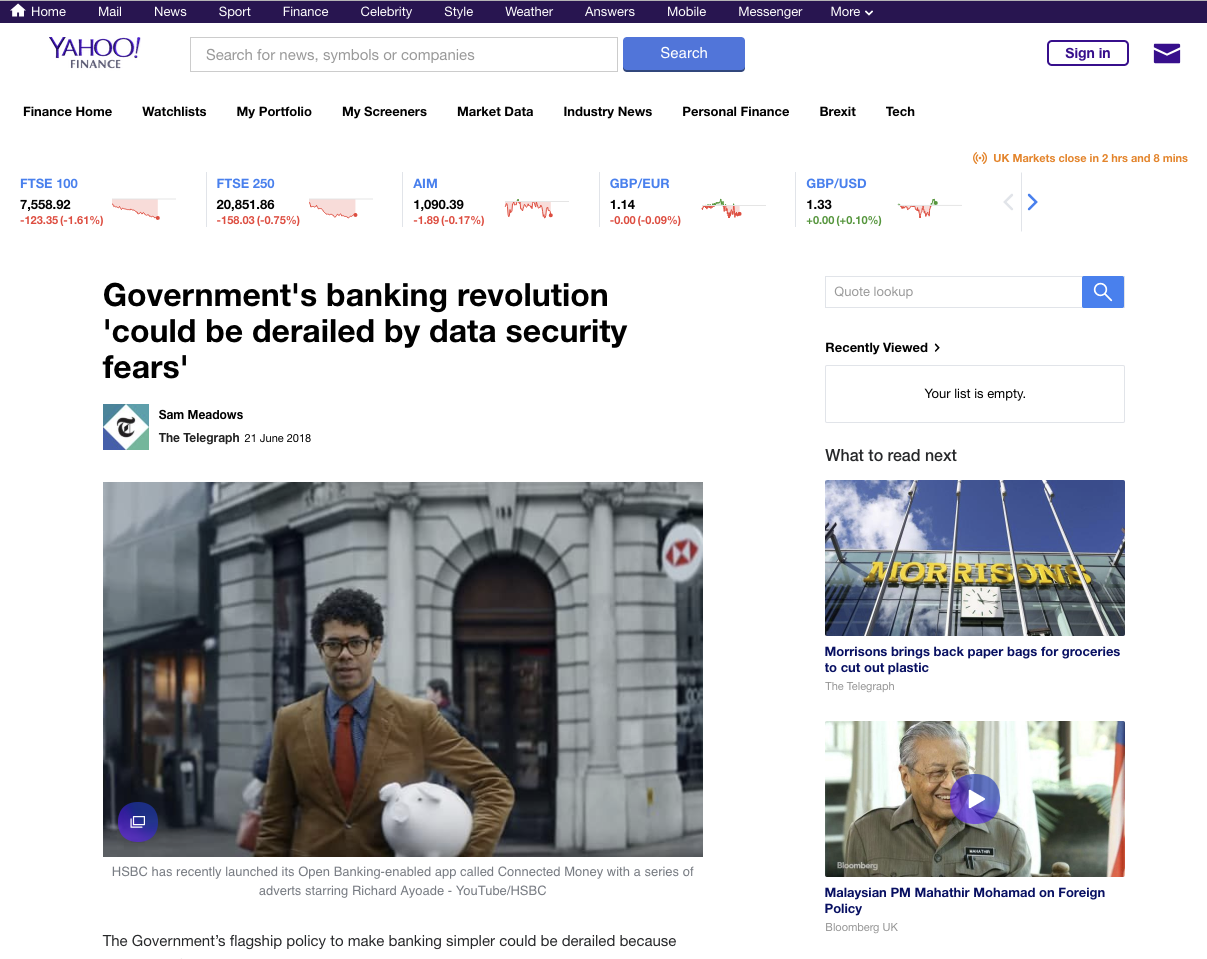Open GBP/EUR rate link
1207x959 pixels.
point(640,184)
